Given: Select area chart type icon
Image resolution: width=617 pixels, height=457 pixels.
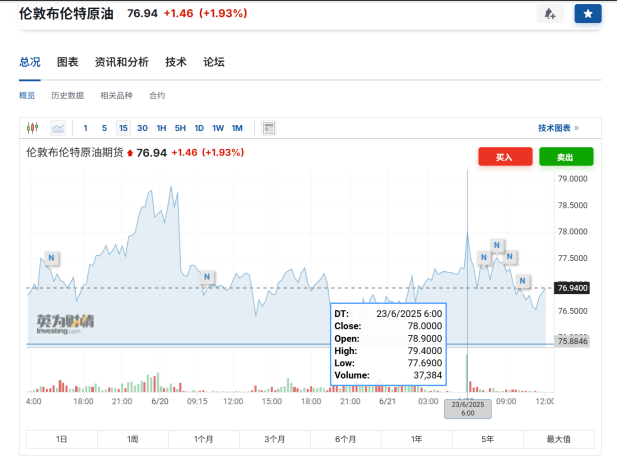Looking at the screenshot, I should 58,128.
